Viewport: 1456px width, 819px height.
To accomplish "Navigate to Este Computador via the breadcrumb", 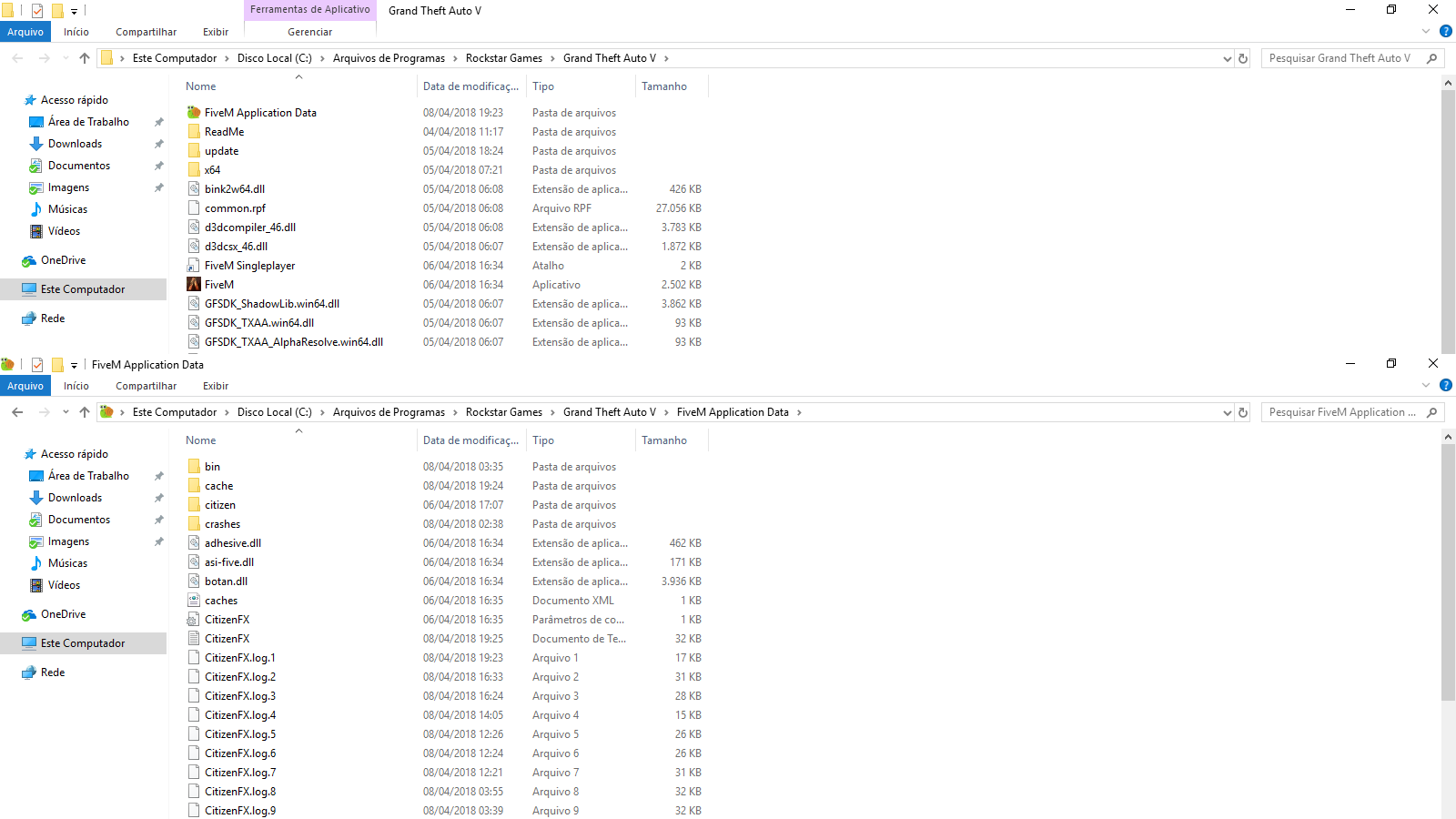I will 175,57.
